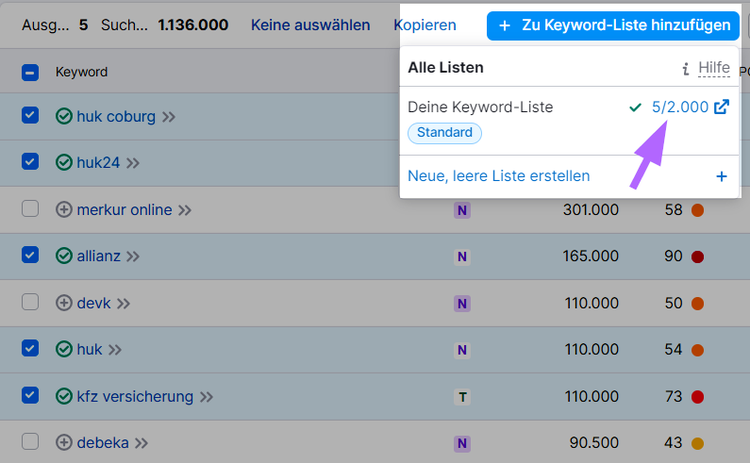Open the kfz versicherung keyword link

pos(135,397)
